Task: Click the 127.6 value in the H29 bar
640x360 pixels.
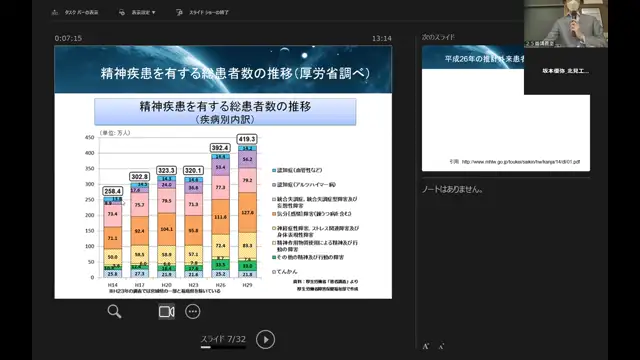Action: (x=247, y=213)
